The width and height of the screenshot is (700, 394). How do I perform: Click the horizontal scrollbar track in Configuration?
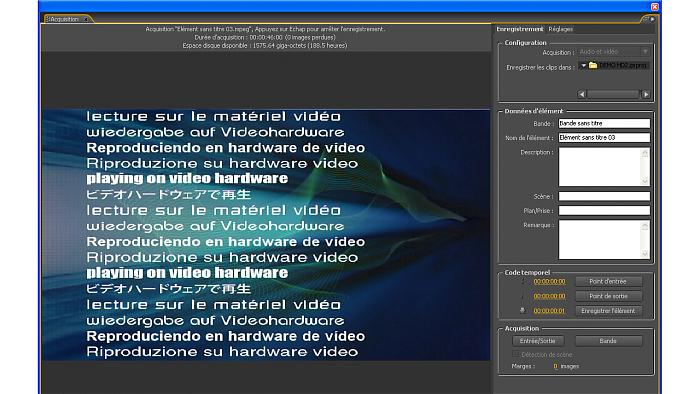613,94
